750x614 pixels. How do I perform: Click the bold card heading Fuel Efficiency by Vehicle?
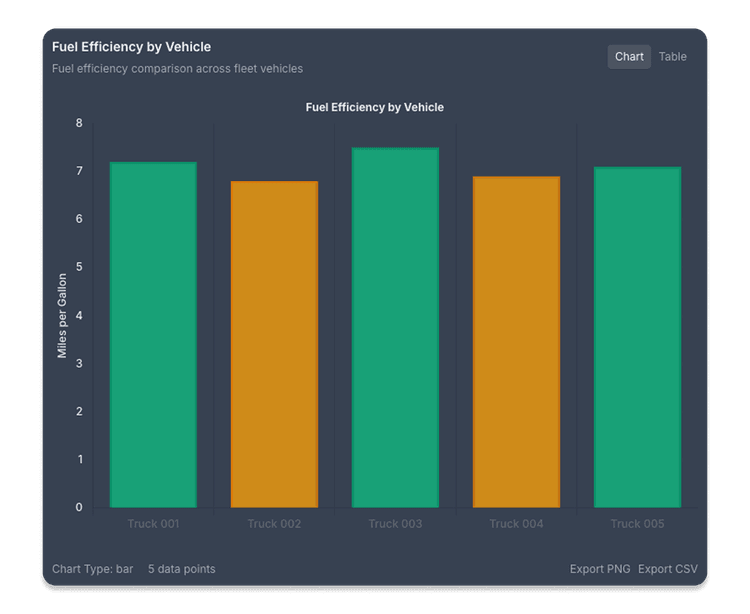pyautogui.click(x=131, y=47)
